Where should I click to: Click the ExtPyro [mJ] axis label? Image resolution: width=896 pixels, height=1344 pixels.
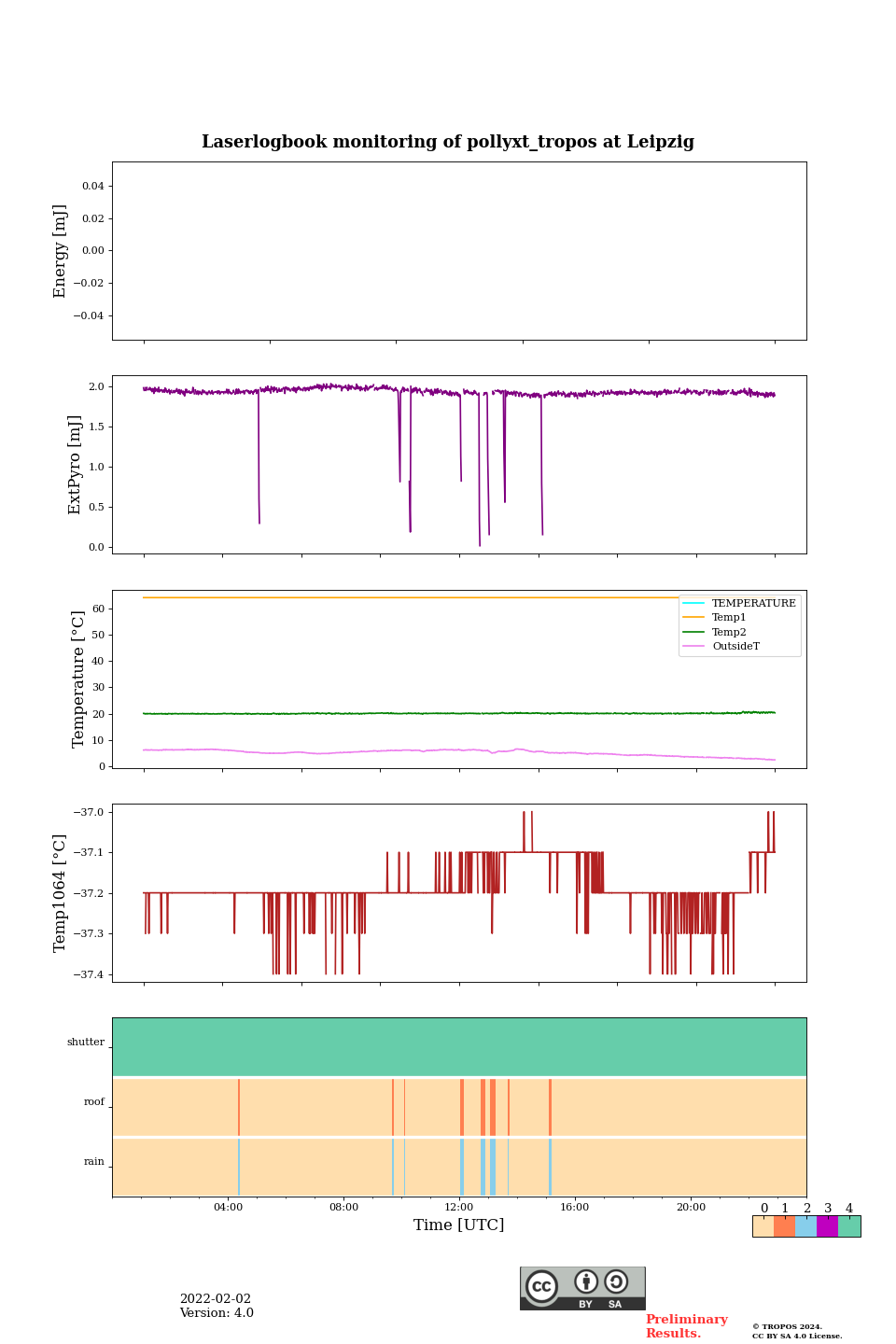[x=76, y=465]
